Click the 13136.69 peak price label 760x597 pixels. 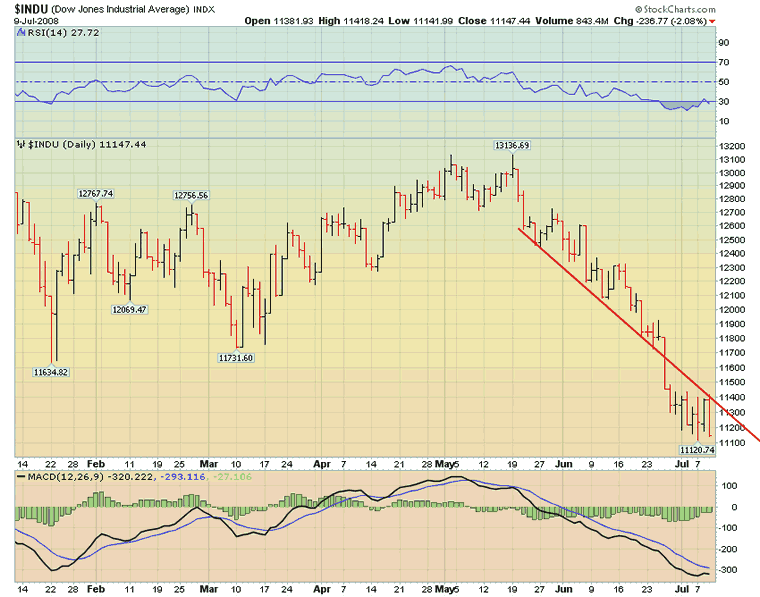pyautogui.click(x=512, y=145)
